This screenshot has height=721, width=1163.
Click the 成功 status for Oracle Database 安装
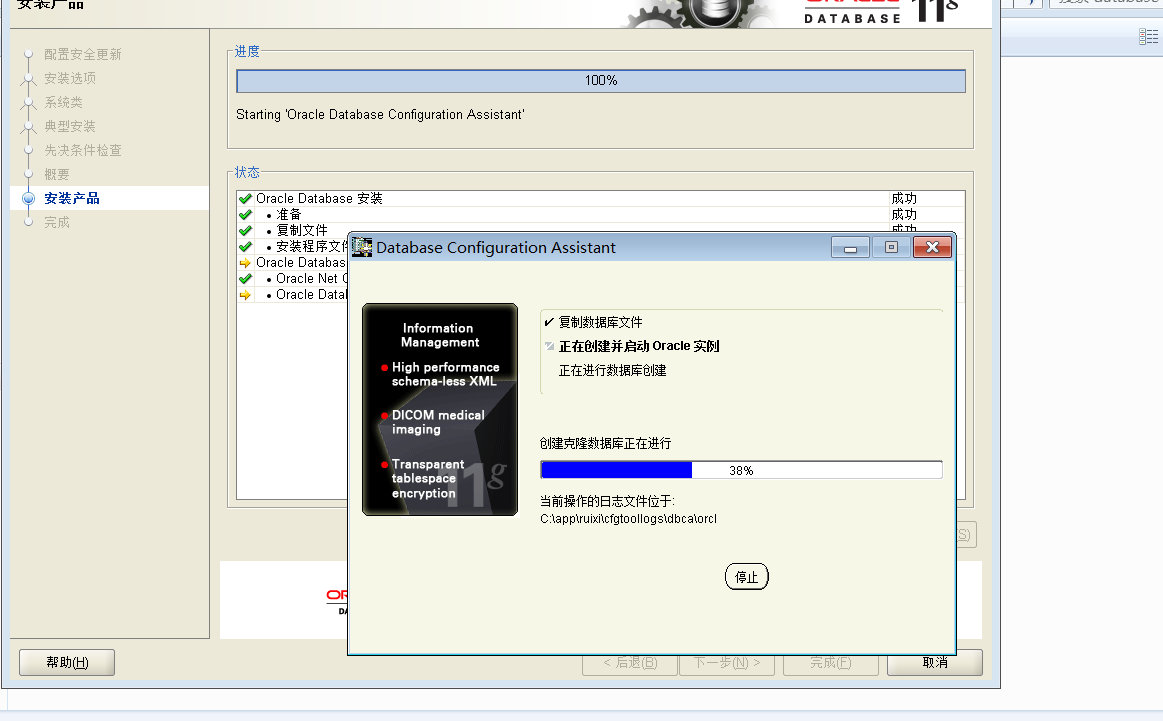pos(904,198)
